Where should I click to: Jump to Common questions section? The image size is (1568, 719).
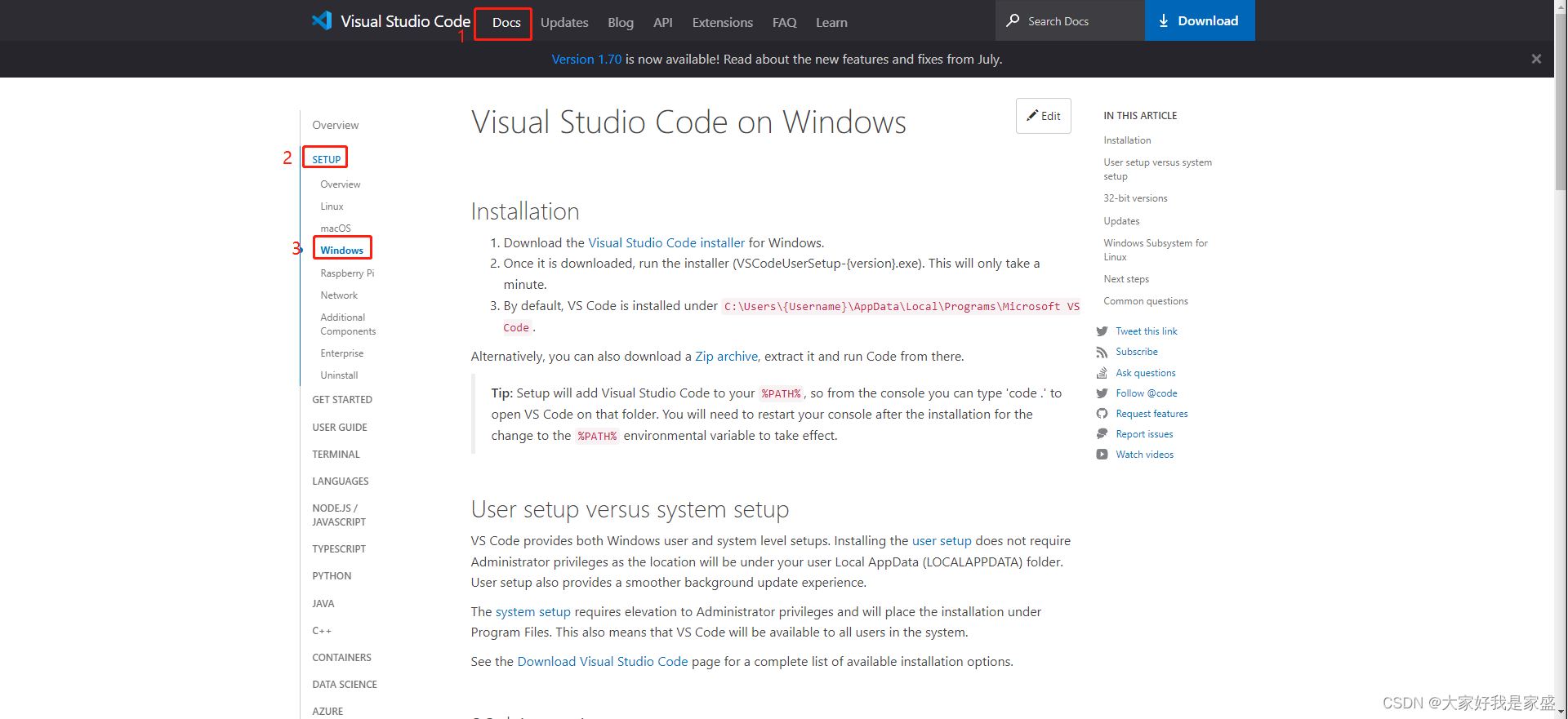[x=1146, y=301]
